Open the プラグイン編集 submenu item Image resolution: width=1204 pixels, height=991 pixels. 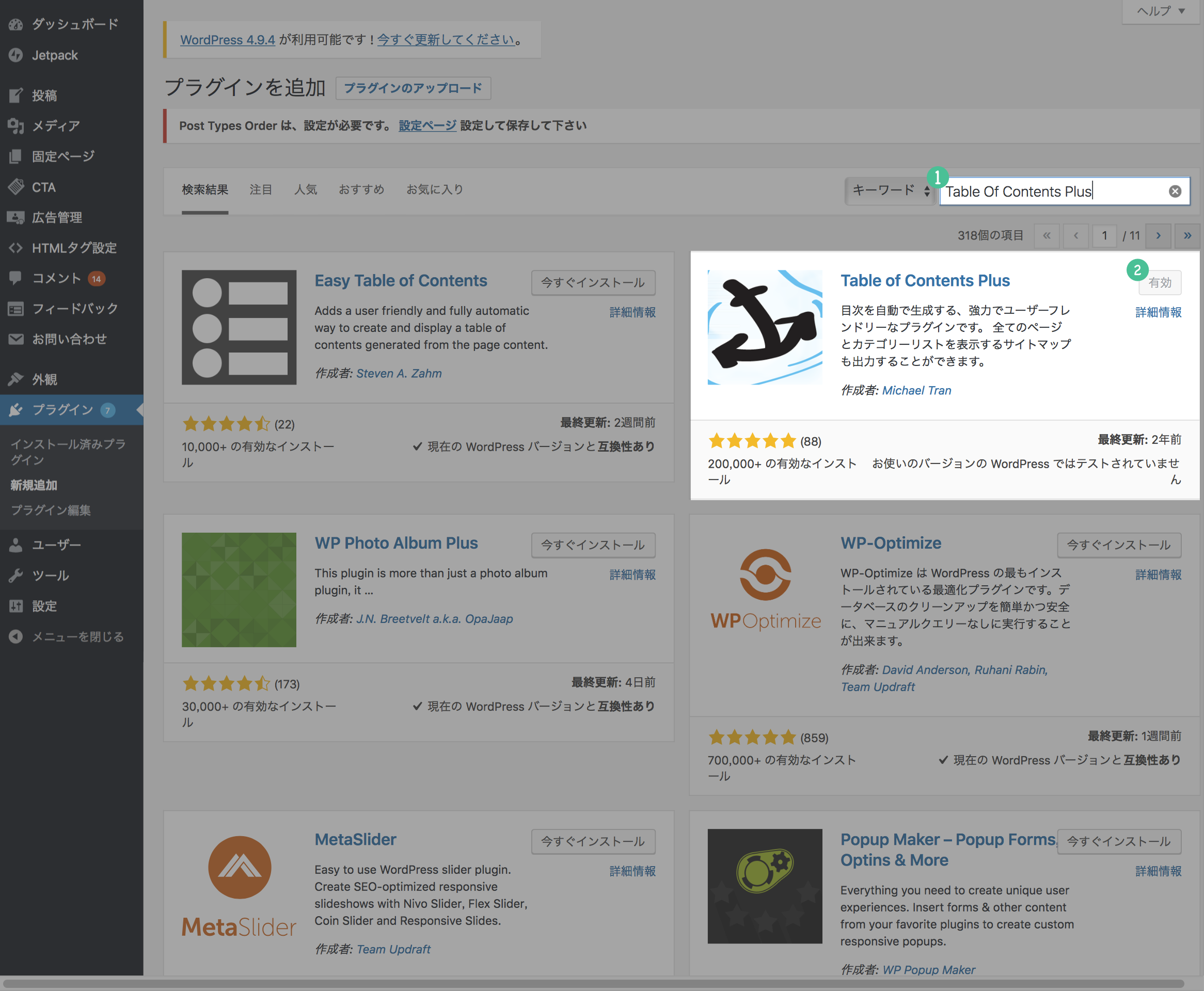pyautogui.click(x=51, y=510)
